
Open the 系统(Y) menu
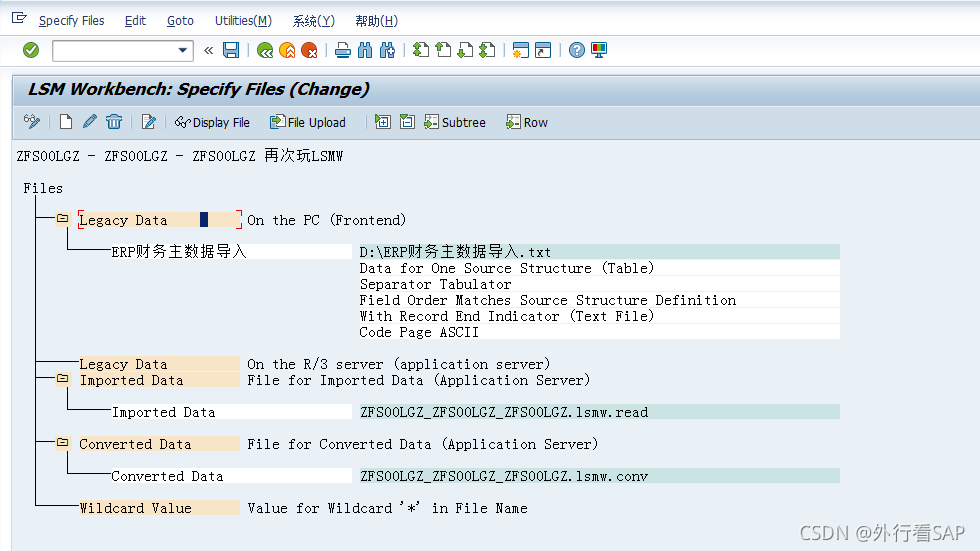click(x=314, y=21)
